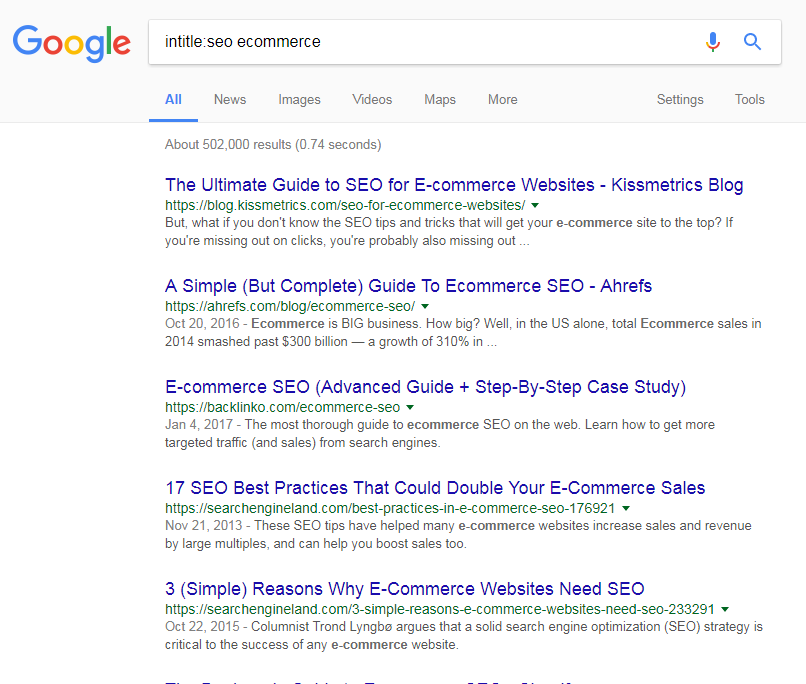Start voice search with the microphone icon
Viewport: 806px width, 684px height.
tap(712, 42)
